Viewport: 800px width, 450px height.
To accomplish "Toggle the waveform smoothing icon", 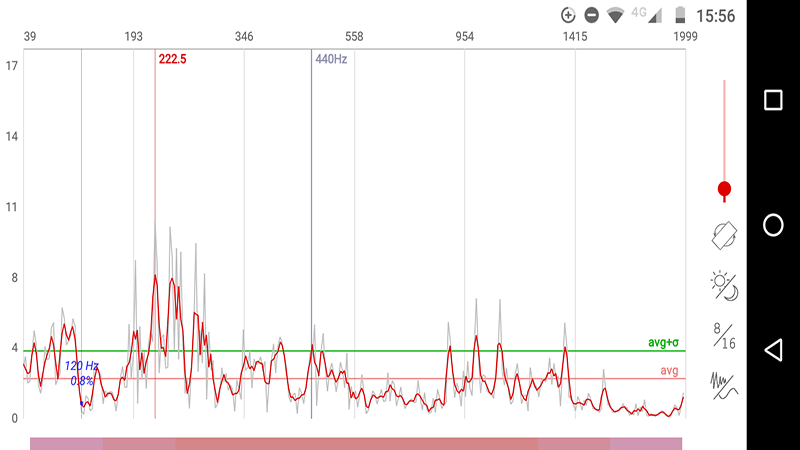I will pos(724,384).
